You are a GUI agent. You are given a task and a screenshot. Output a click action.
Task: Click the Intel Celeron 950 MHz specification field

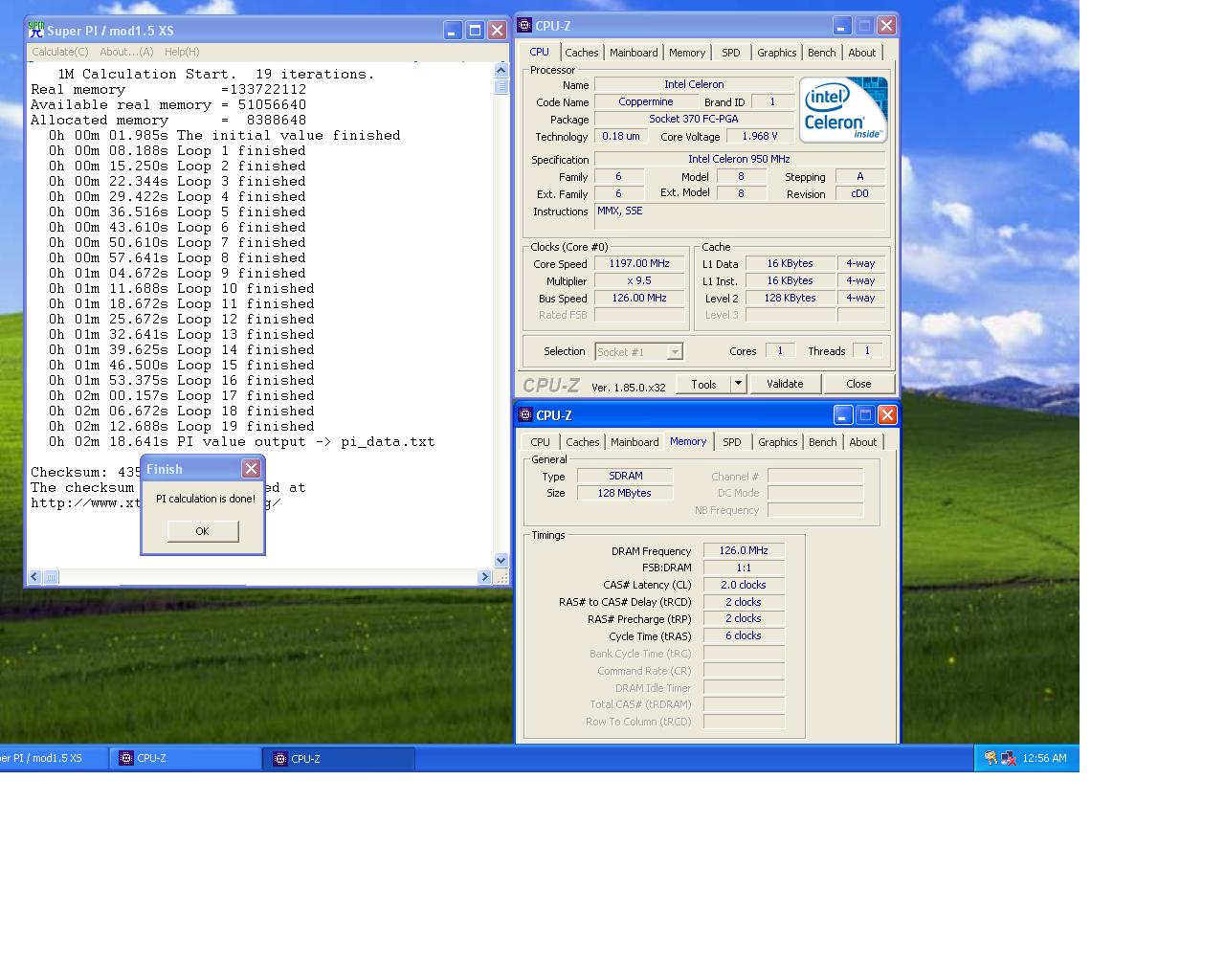[x=739, y=159]
